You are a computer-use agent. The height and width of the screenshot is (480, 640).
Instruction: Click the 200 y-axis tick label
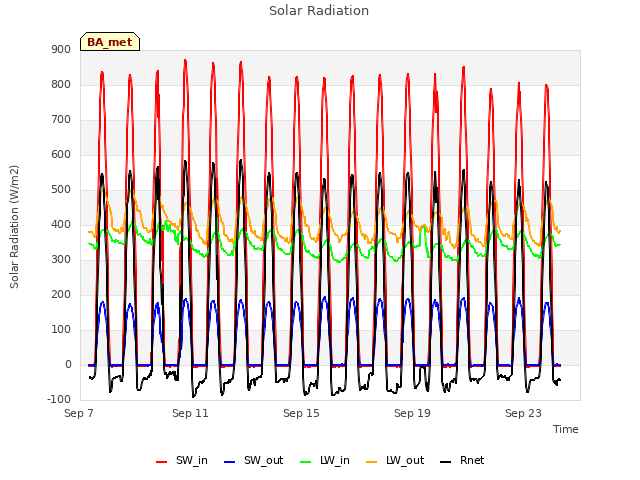click(61, 295)
